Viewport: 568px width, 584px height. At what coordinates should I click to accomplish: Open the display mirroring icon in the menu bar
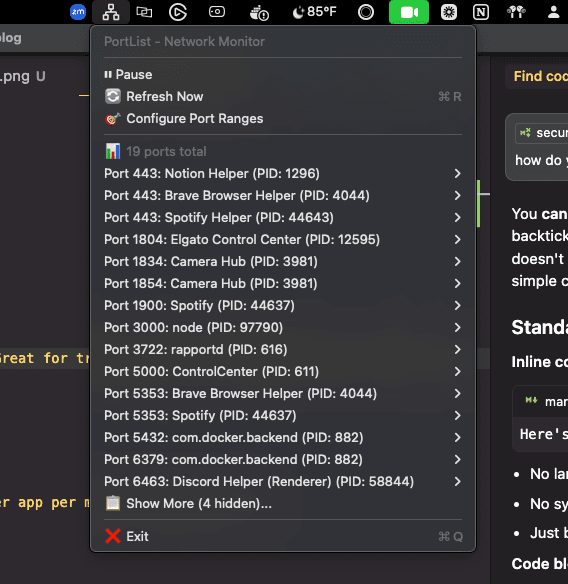(x=144, y=12)
